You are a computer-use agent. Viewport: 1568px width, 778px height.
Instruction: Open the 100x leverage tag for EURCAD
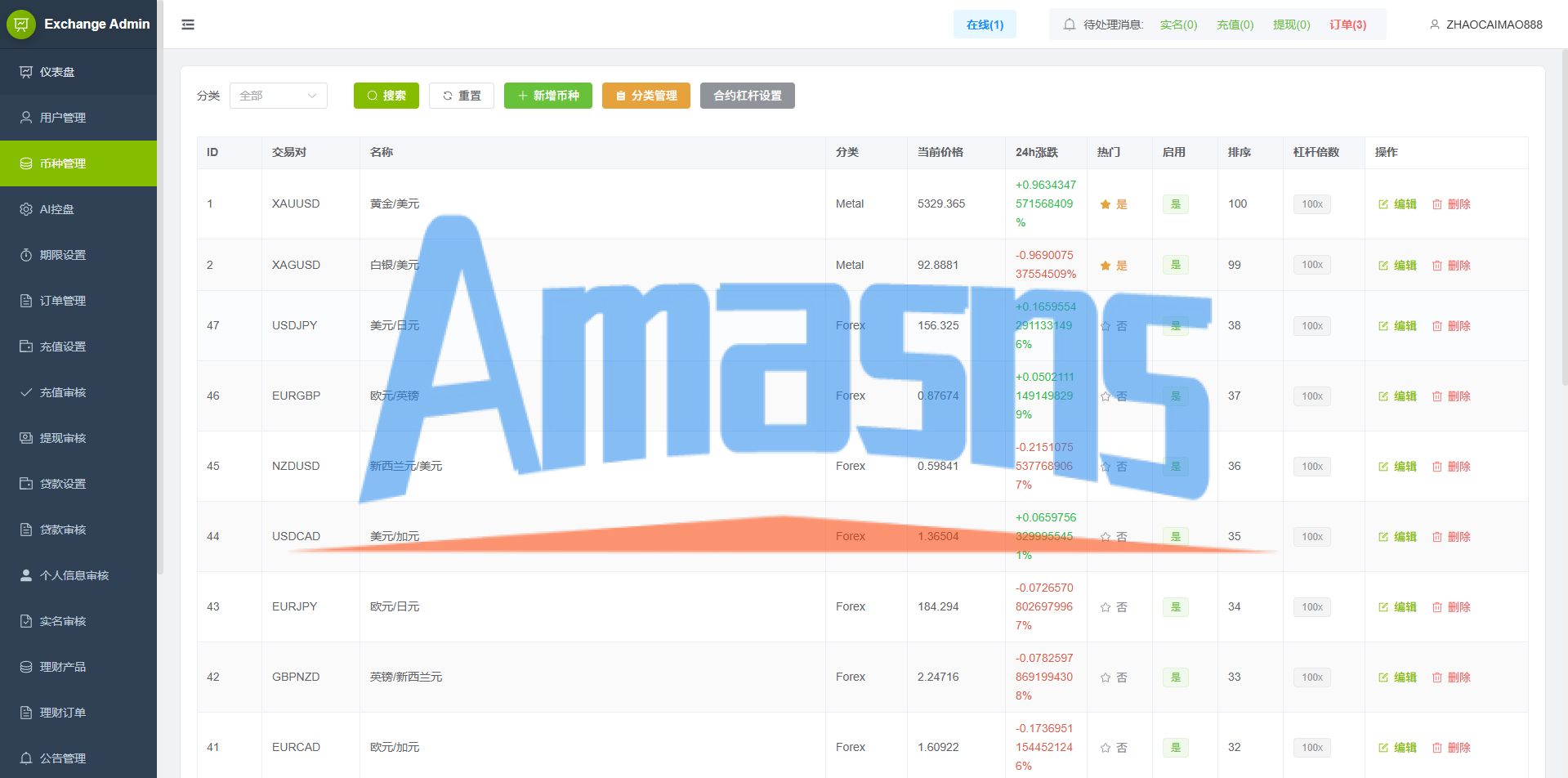click(x=1312, y=748)
